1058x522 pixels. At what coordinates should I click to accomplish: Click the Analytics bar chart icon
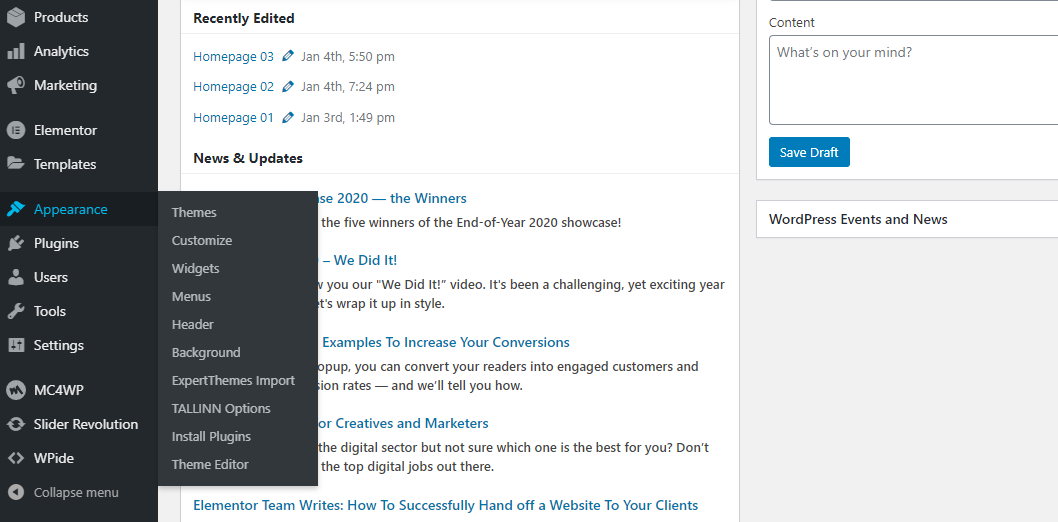tap(16, 51)
